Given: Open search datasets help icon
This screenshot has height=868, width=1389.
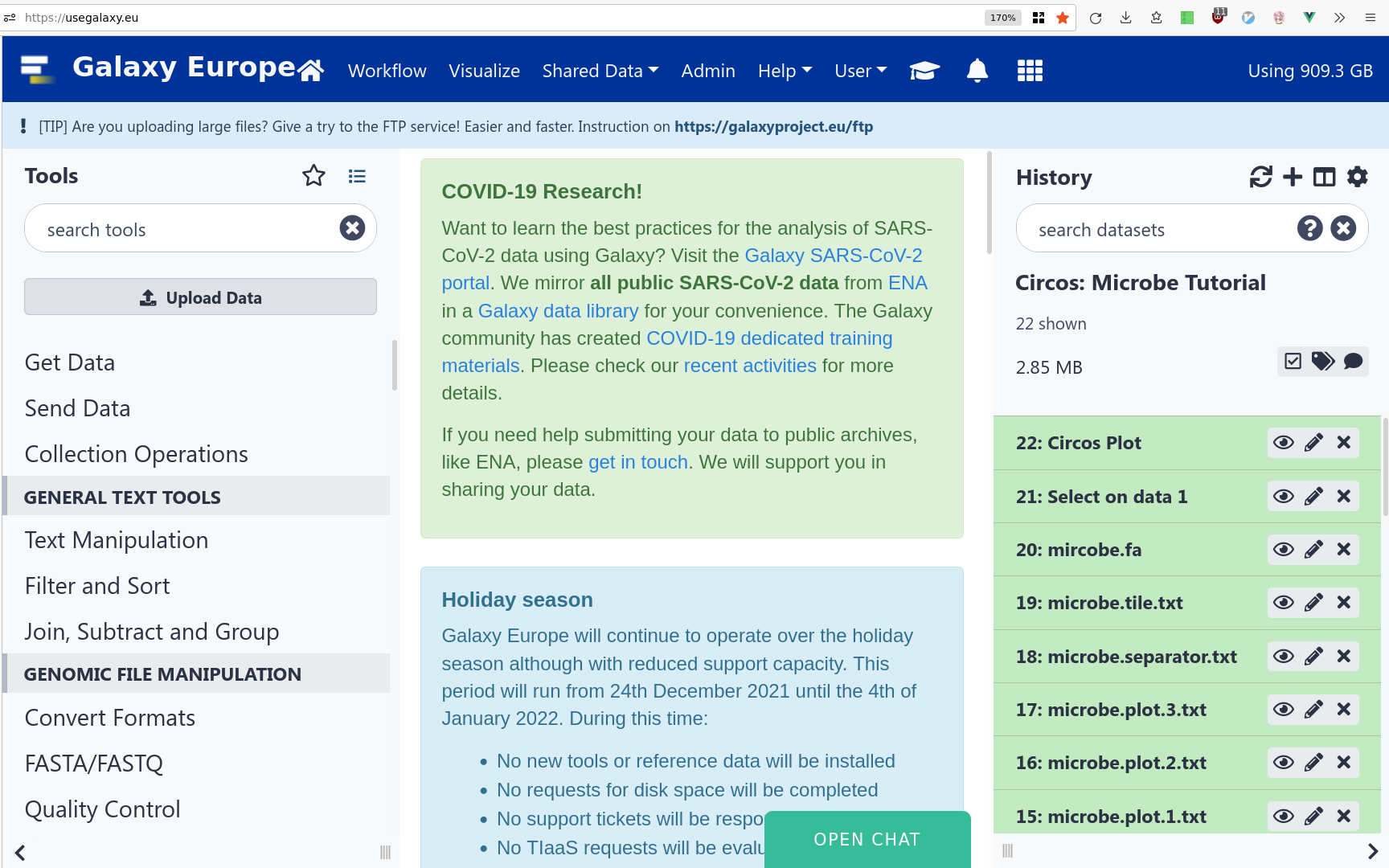Looking at the screenshot, I should (x=1309, y=228).
